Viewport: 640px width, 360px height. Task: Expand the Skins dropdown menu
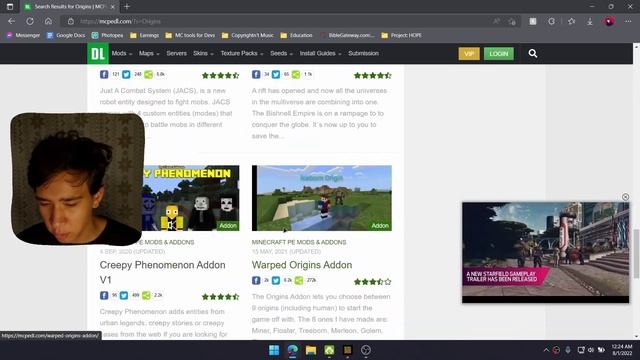pos(203,53)
